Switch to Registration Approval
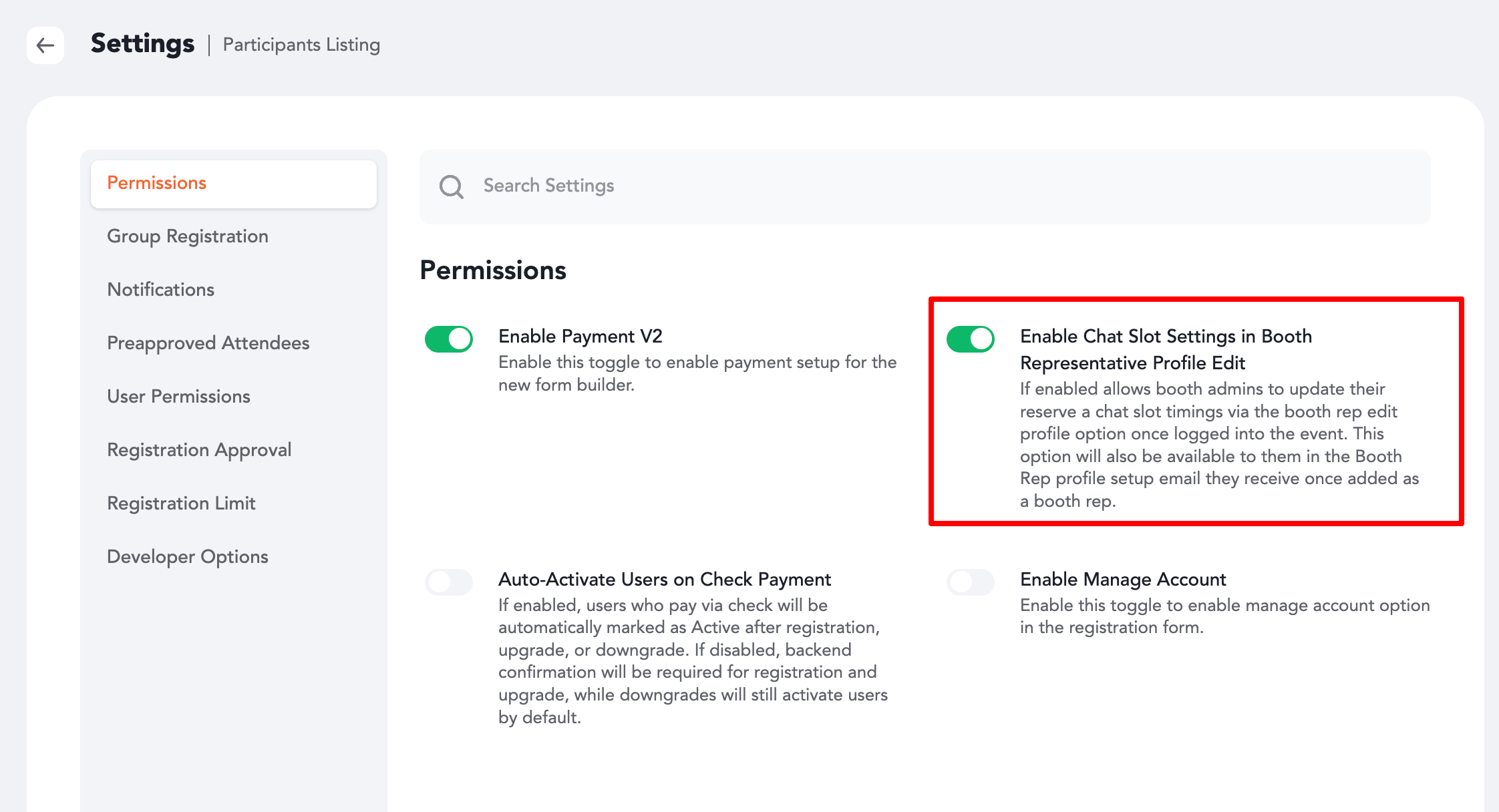Image resolution: width=1499 pixels, height=812 pixels. [200, 450]
